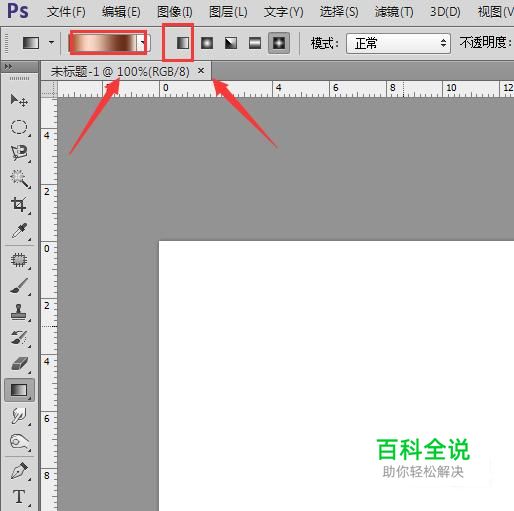This screenshot has height=511, width=514.
Task: Close the 未标题-1 document tab
Action: tap(201, 70)
